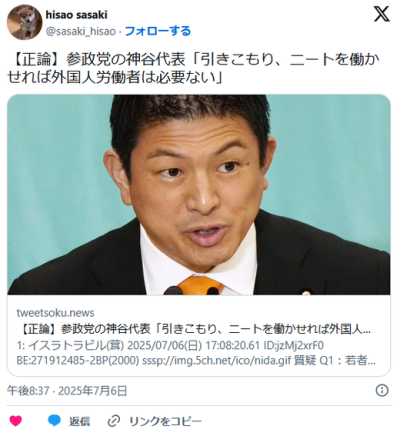Open the link card headline 【正論】参政党の神谷代表
The height and width of the screenshot is (429, 400).
click(194, 329)
